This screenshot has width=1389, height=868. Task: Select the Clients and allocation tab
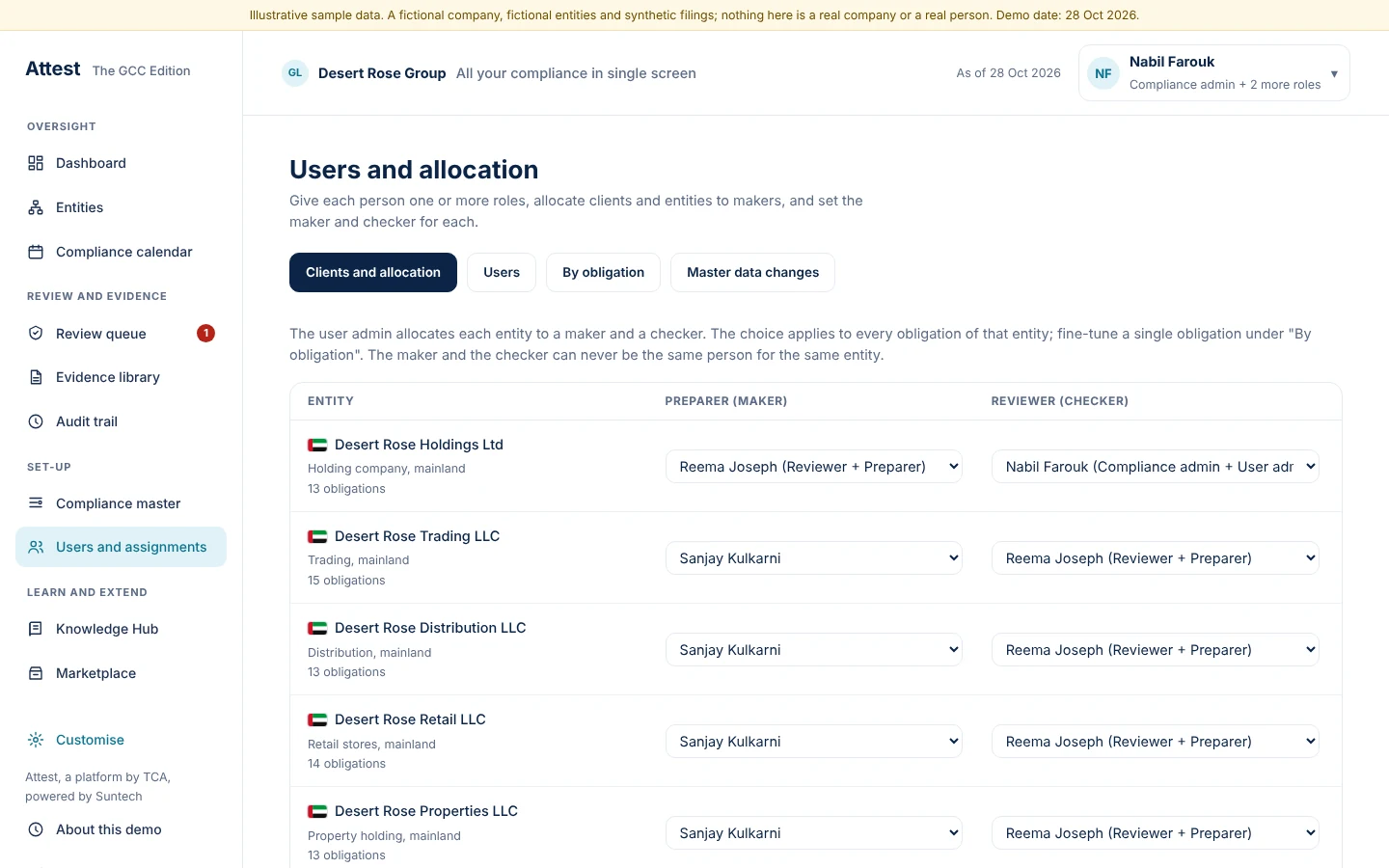(x=373, y=272)
